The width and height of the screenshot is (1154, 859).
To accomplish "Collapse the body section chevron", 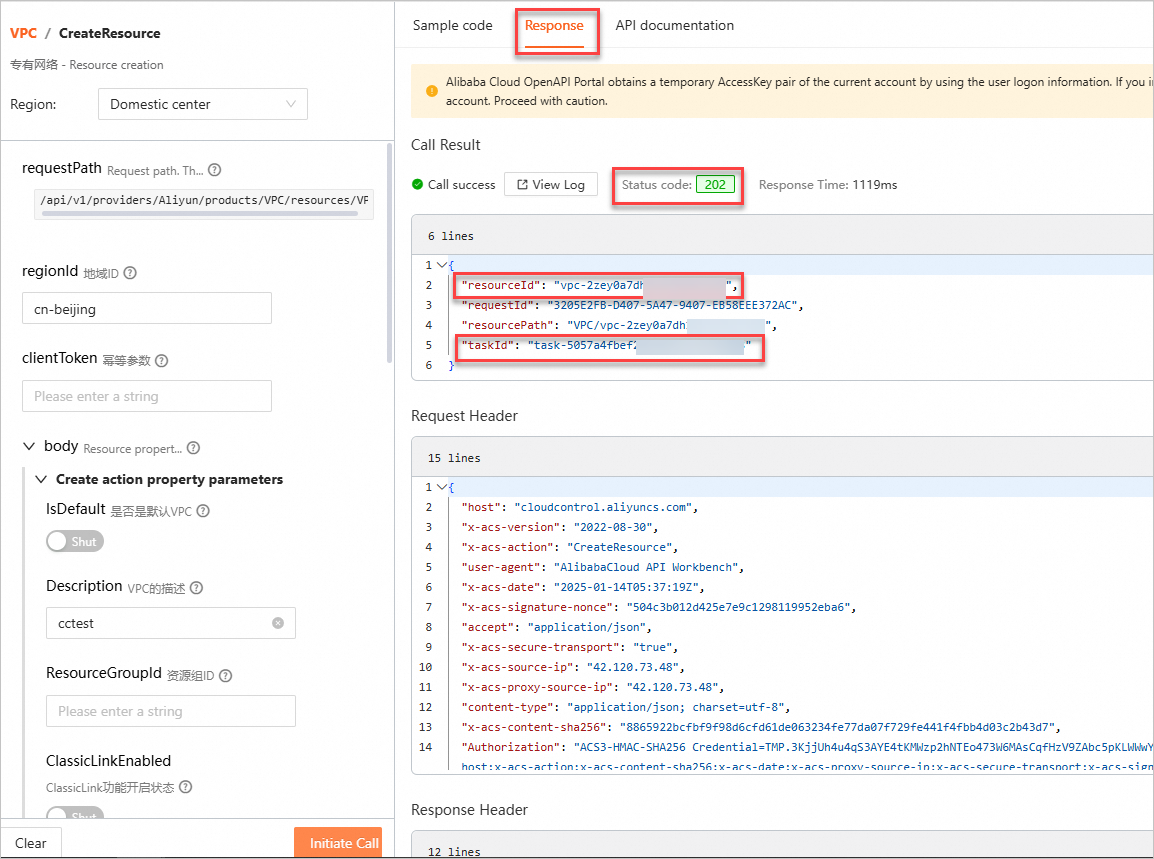I will point(29,446).
